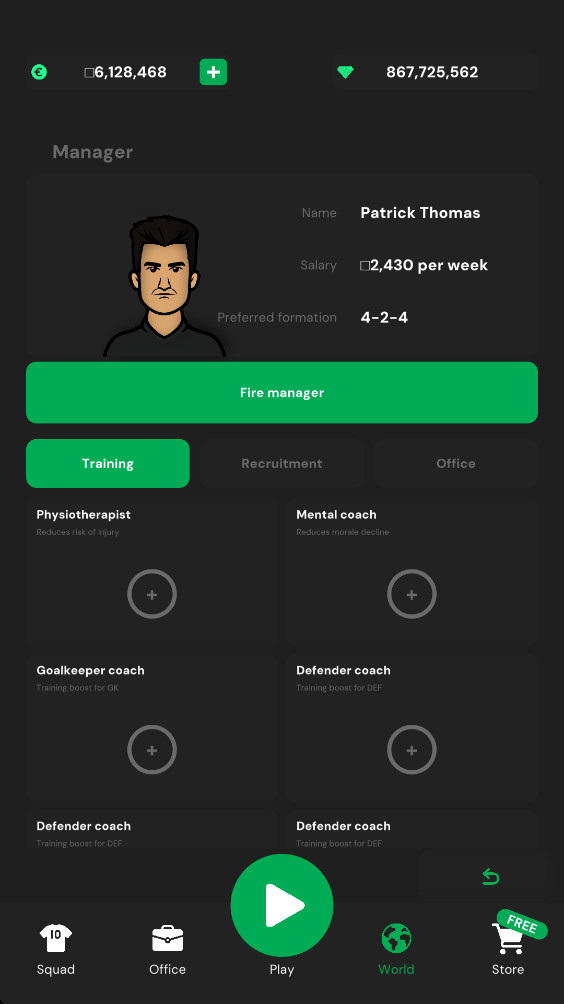Click the gem balance 867,725,562

(432, 72)
